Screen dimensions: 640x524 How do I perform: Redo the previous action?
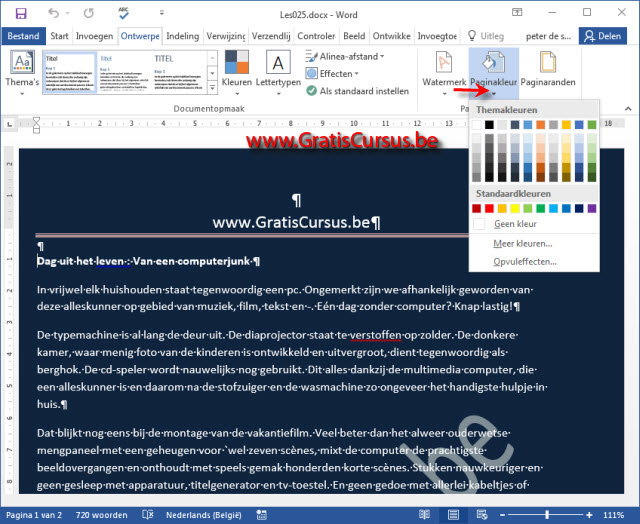89,13
